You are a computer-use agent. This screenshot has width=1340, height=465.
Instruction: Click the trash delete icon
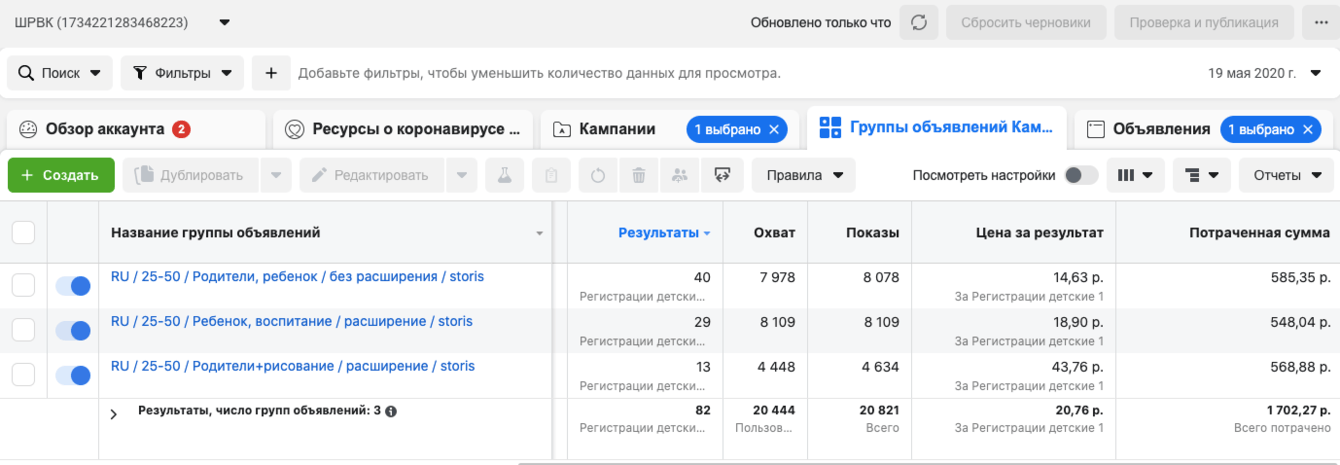tap(638, 175)
